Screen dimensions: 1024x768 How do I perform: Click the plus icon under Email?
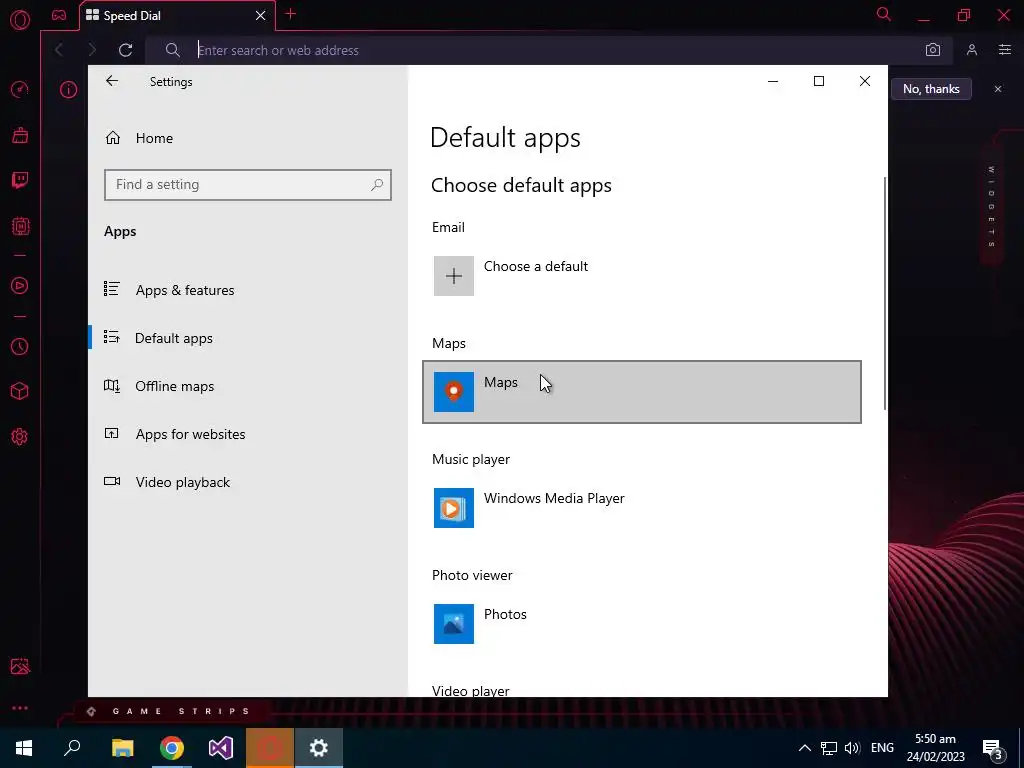click(x=454, y=276)
